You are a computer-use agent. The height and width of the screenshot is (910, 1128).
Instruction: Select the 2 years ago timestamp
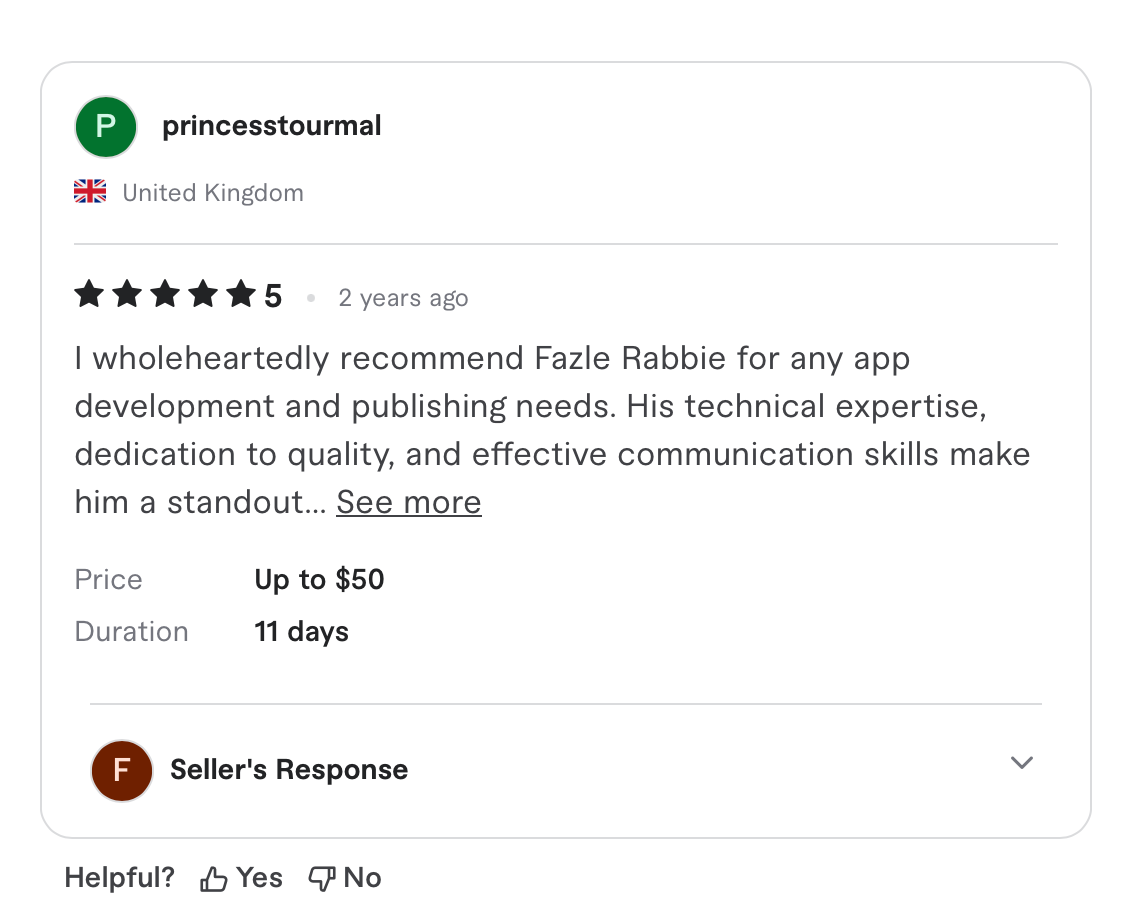pyautogui.click(x=403, y=297)
